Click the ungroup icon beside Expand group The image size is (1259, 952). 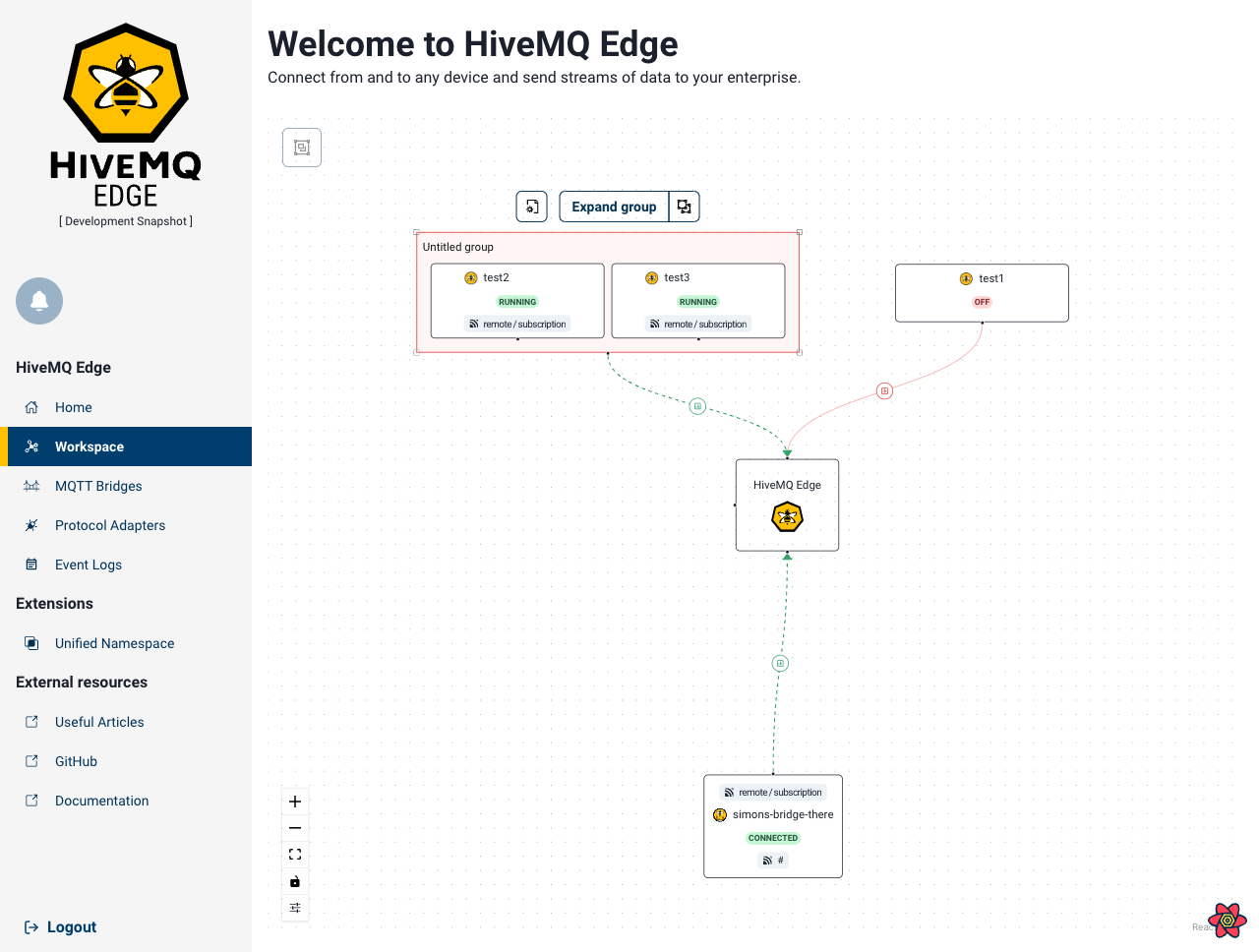click(x=685, y=207)
